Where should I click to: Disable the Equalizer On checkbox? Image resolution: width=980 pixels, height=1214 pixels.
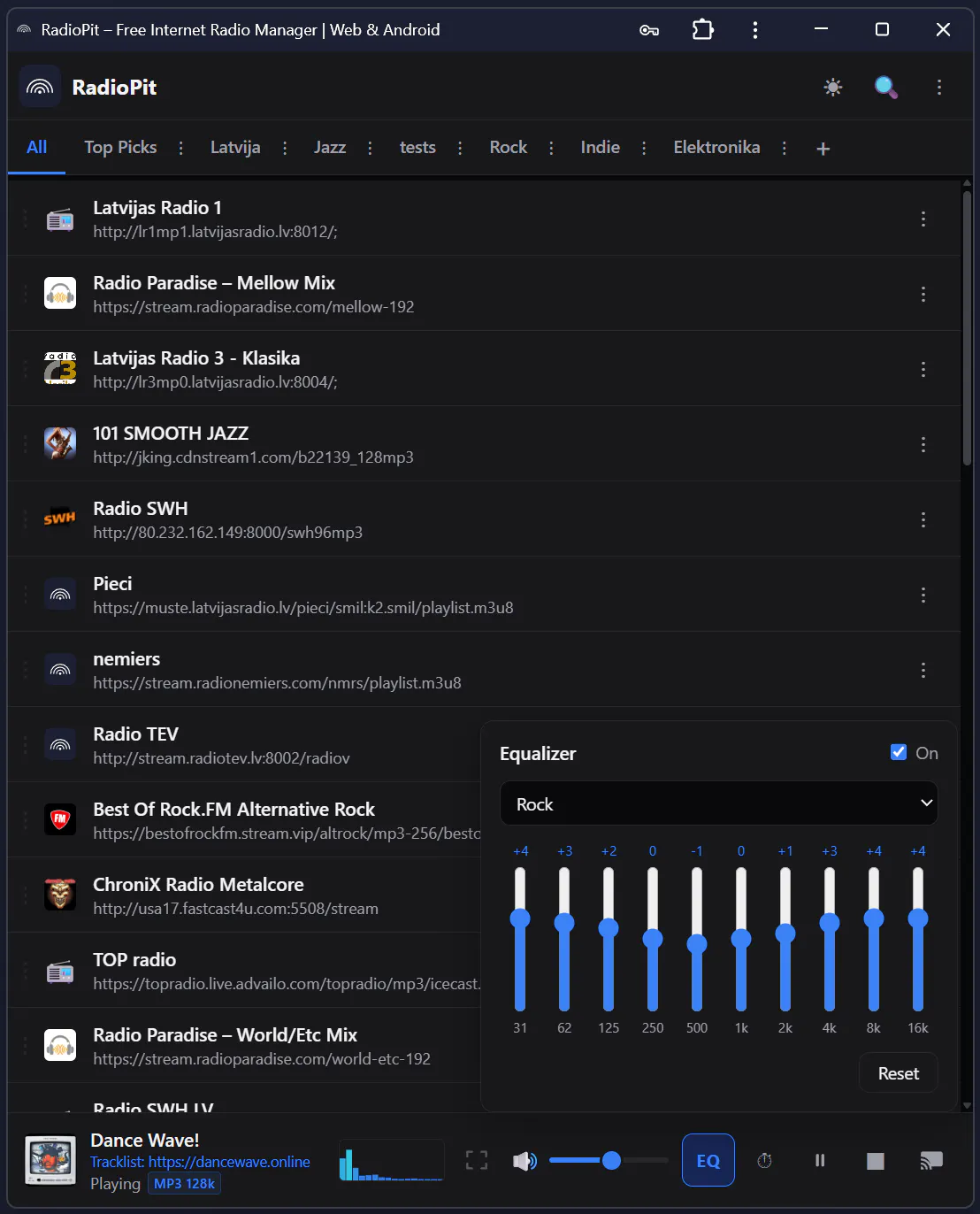point(899,752)
